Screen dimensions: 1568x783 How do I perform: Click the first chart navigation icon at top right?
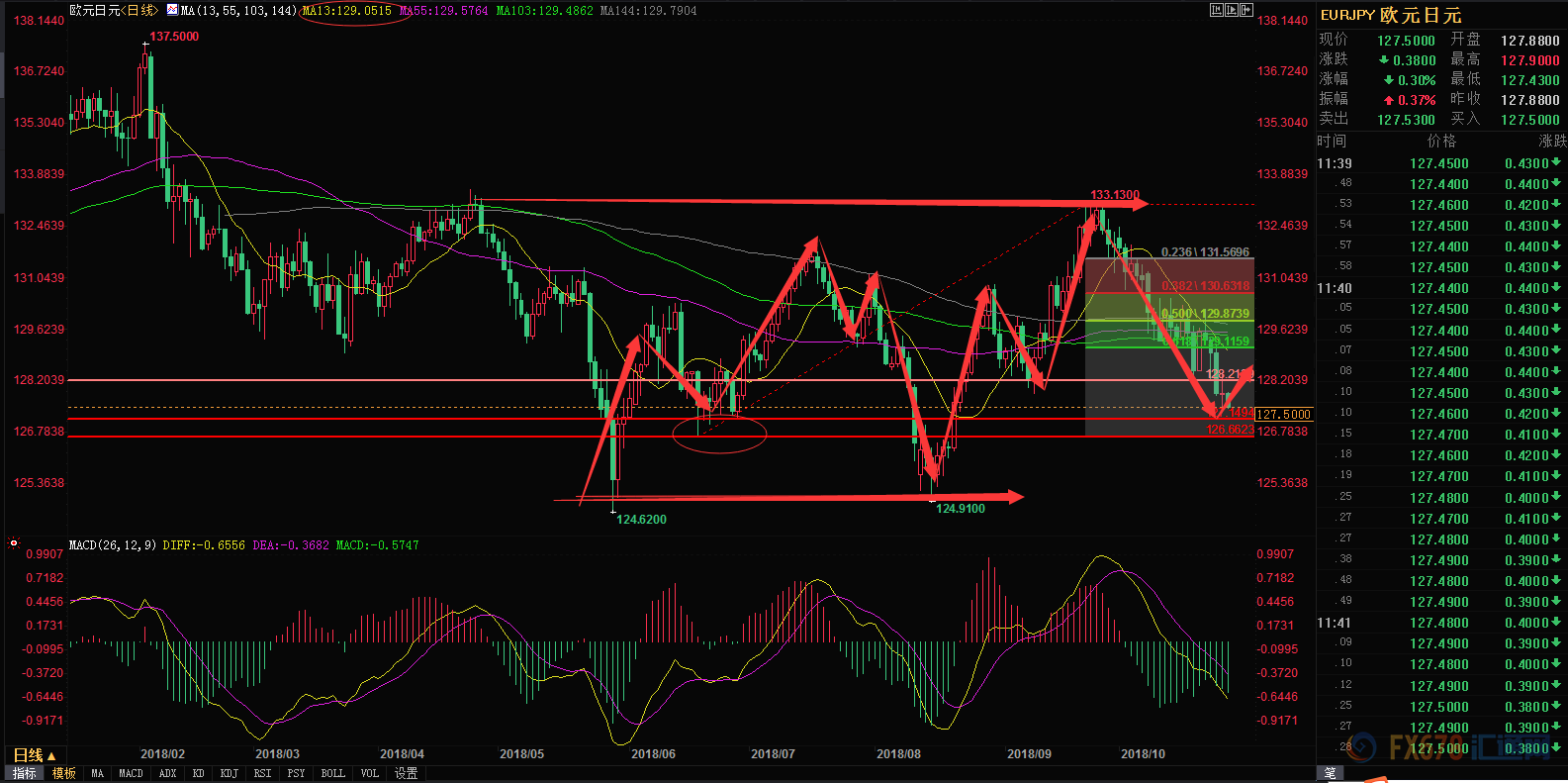(1217, 10)
